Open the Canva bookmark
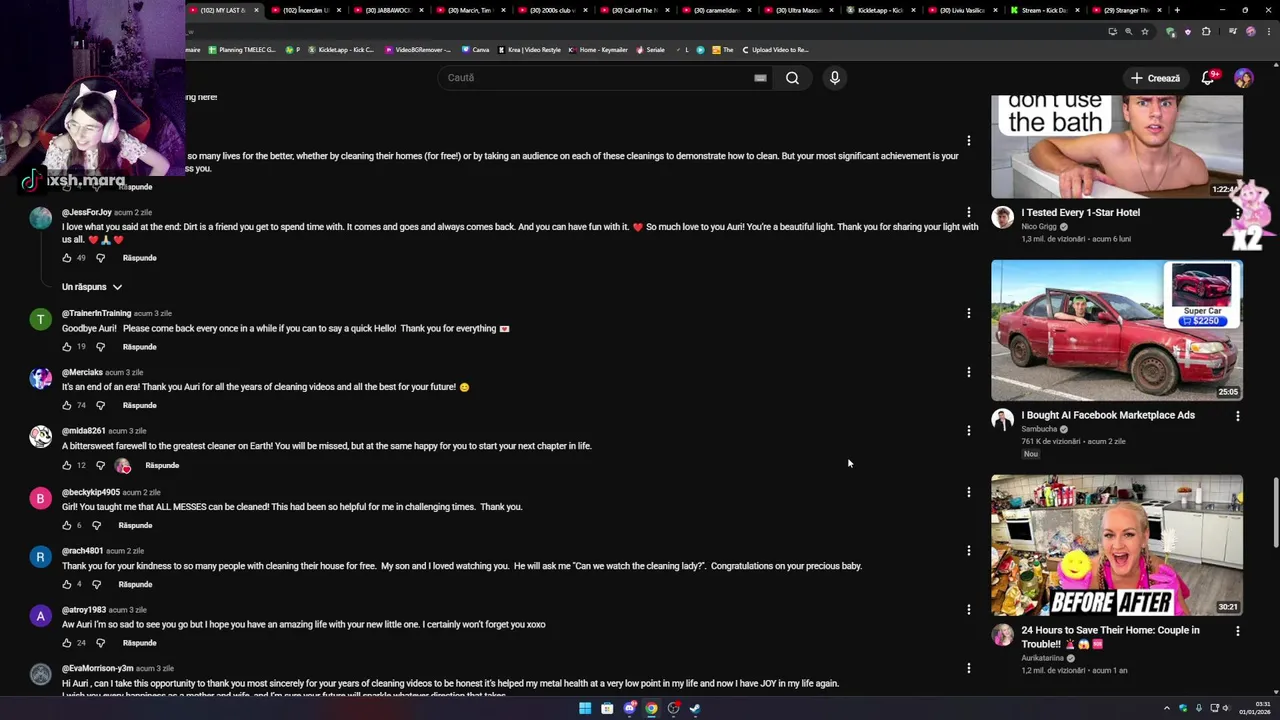This screenshot has height=720, width=1280. point(476,50)
